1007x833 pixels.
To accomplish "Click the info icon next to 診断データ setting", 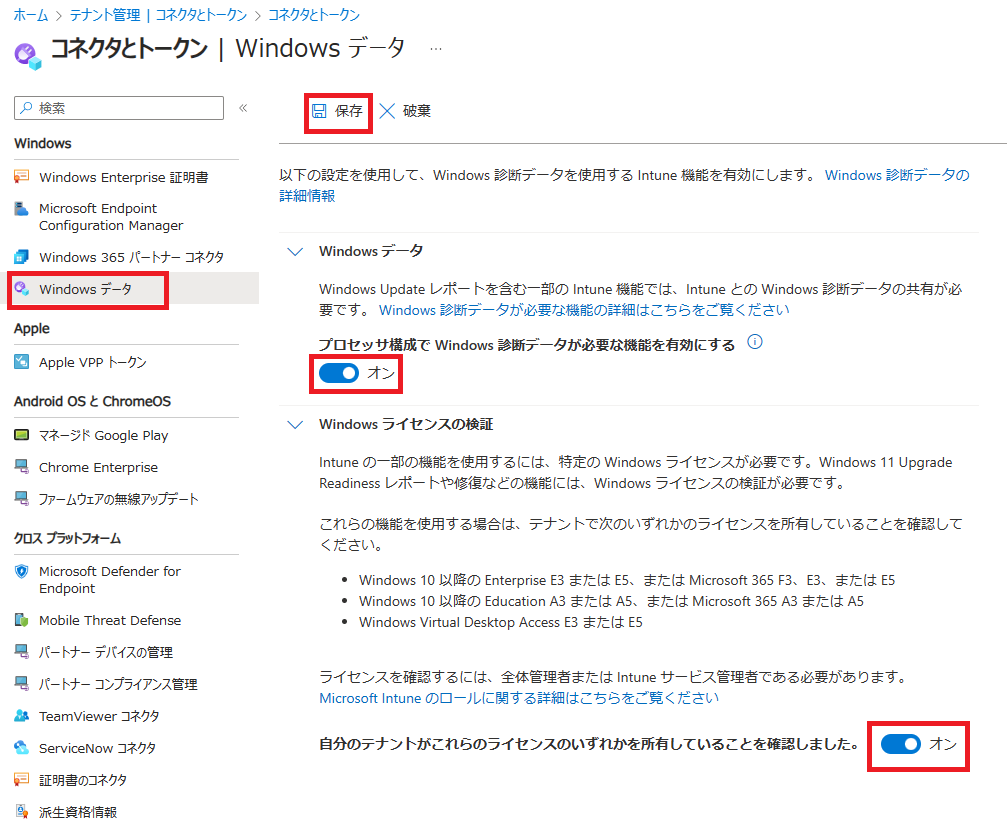I will click(754, 342).
